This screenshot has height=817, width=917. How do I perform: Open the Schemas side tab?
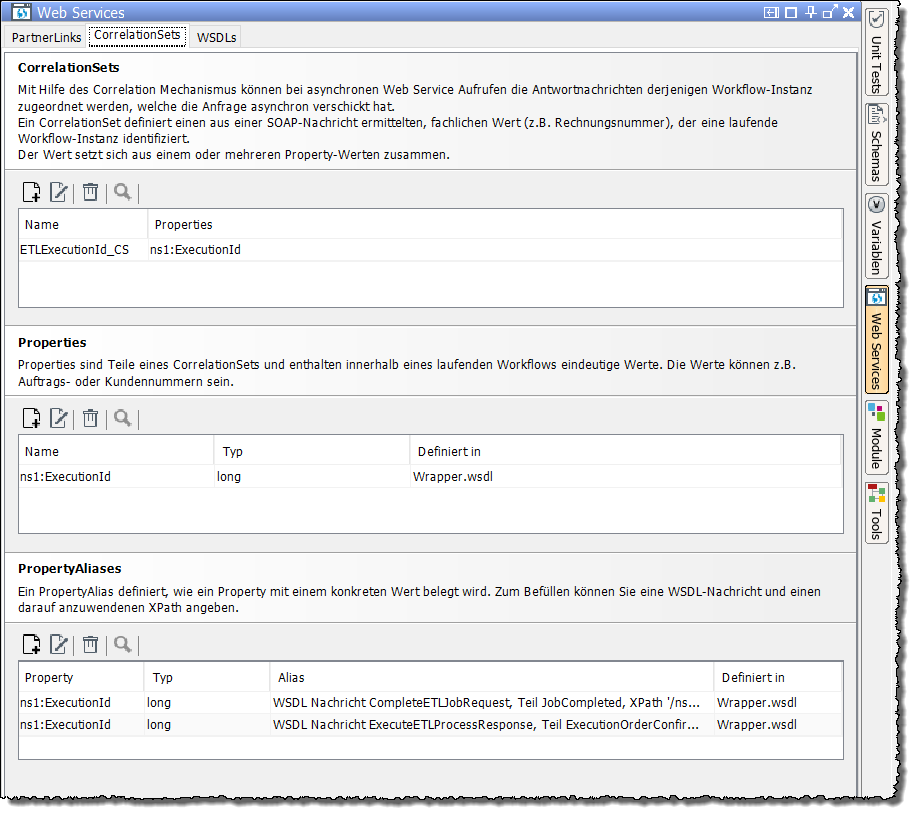(876, 144)
